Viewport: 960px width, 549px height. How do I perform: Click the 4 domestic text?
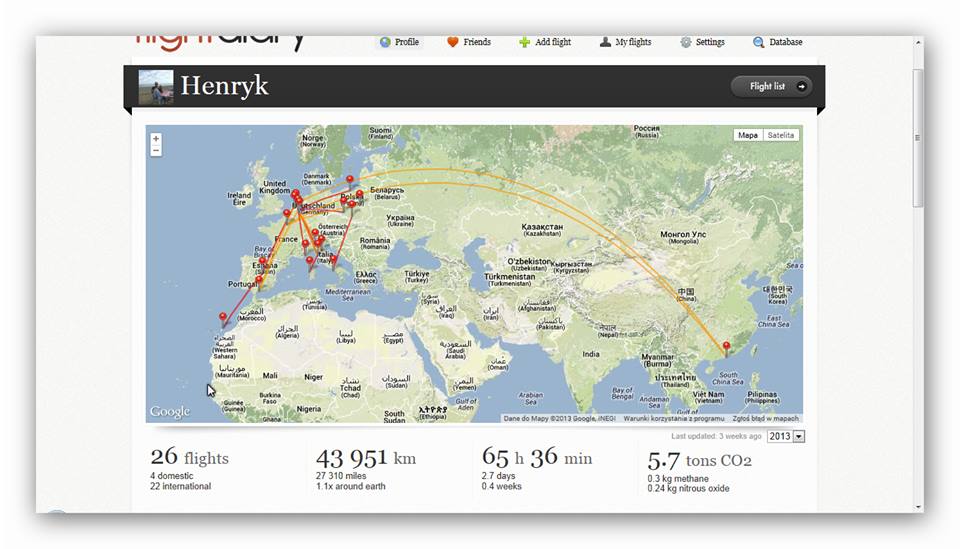click(x=171, y=476)
